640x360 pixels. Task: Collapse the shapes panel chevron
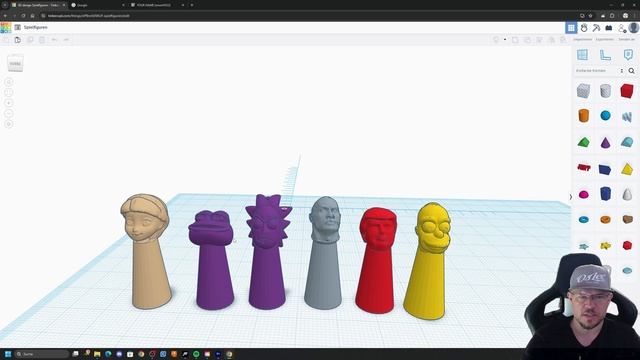coord(571,197)
